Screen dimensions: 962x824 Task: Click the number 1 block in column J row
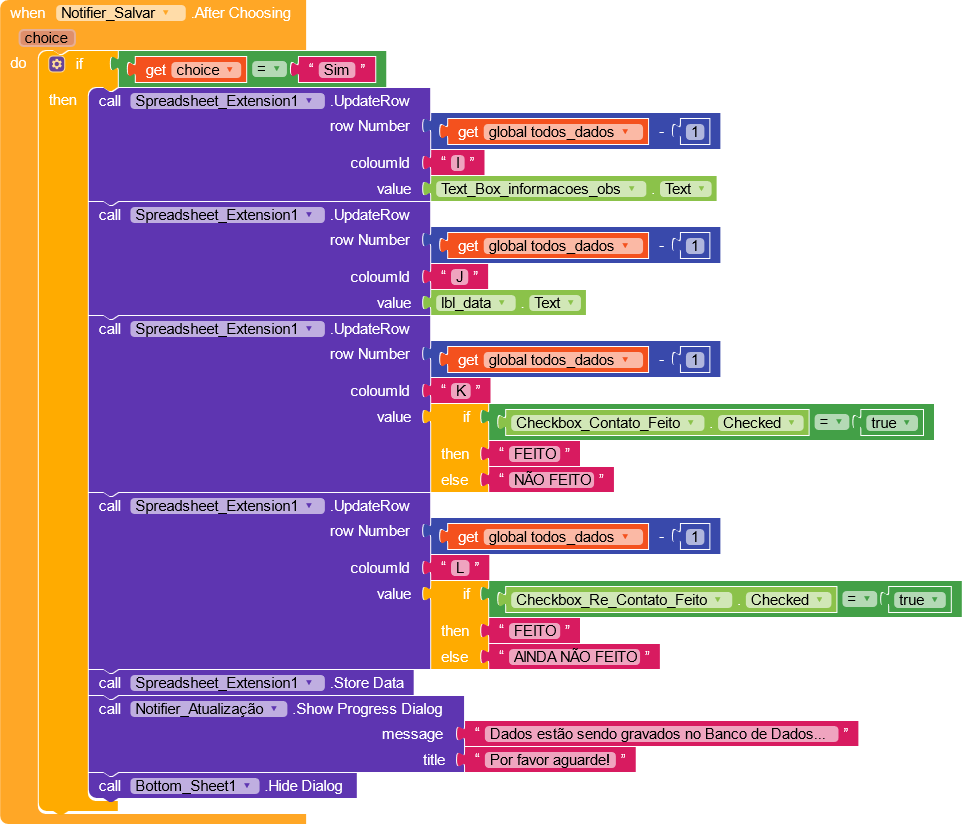695,246
